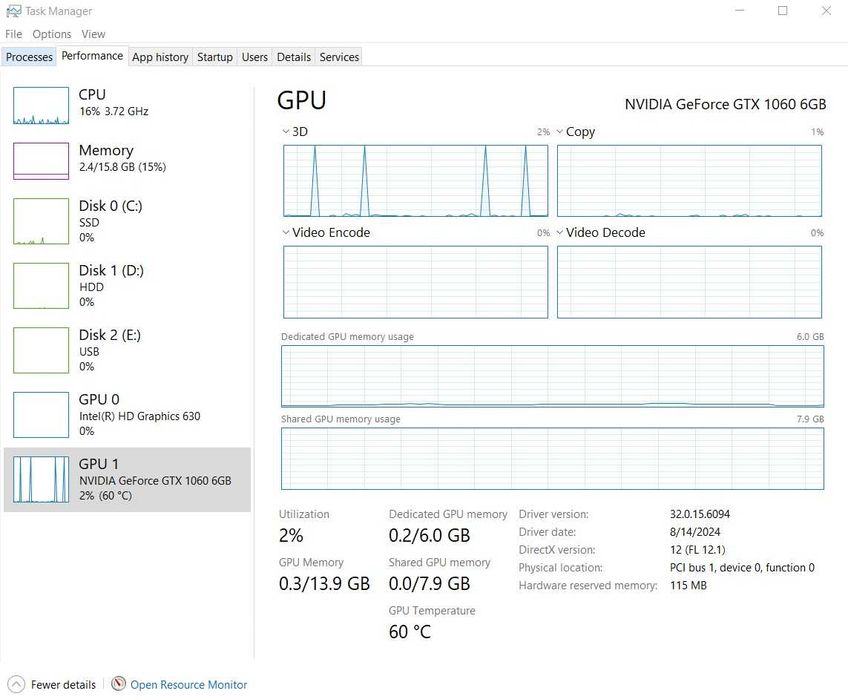The width and height of the screenshot is (848, 700).
Task: Click the Fewer details button label
Action: coord(63,684)
